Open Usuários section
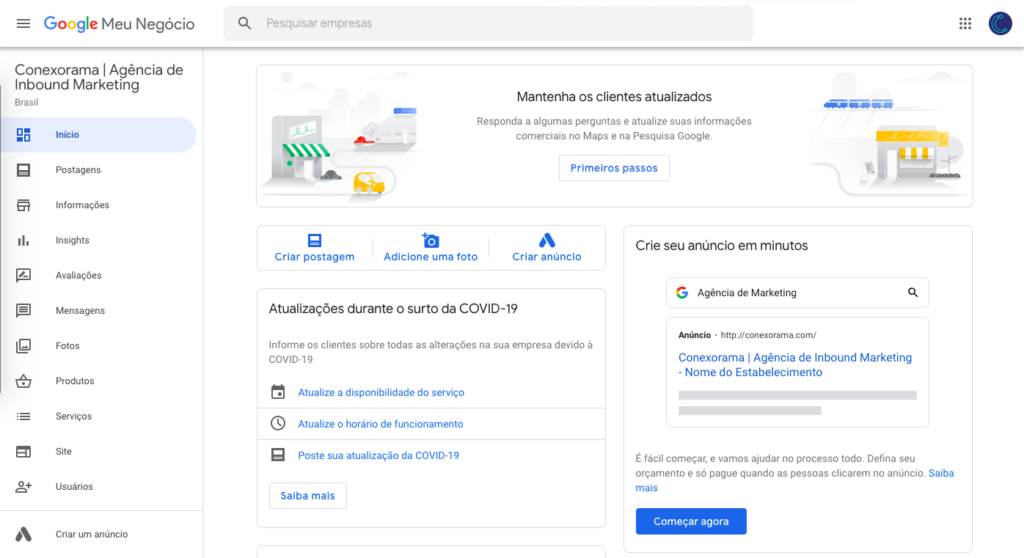1024x558 pixels. (74, 487)
